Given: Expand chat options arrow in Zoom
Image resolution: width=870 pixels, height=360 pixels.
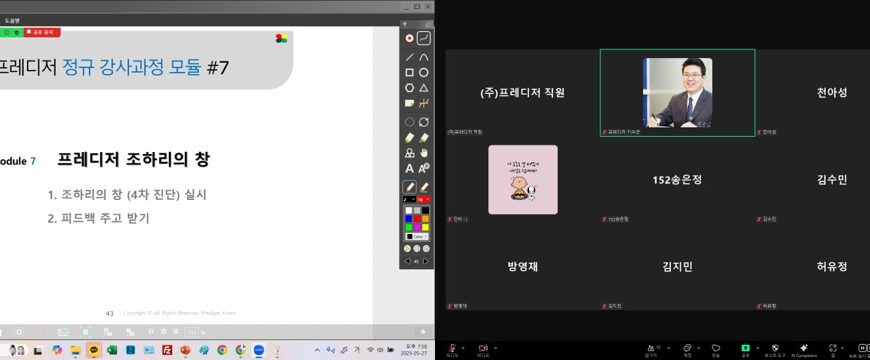Looking at the screenshot, I should 698,348.
